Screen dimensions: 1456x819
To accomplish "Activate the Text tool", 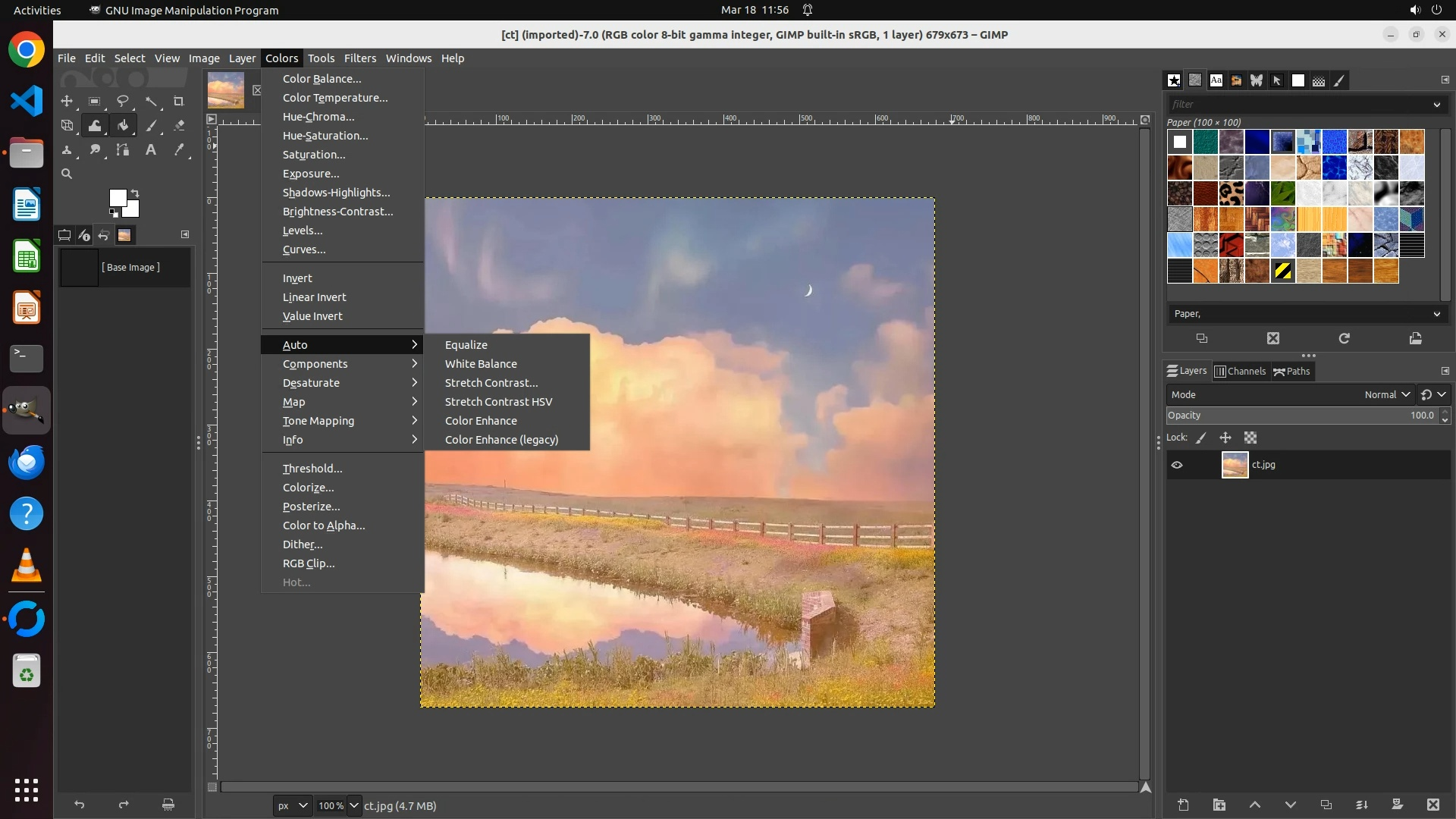I will click(151, 150).
